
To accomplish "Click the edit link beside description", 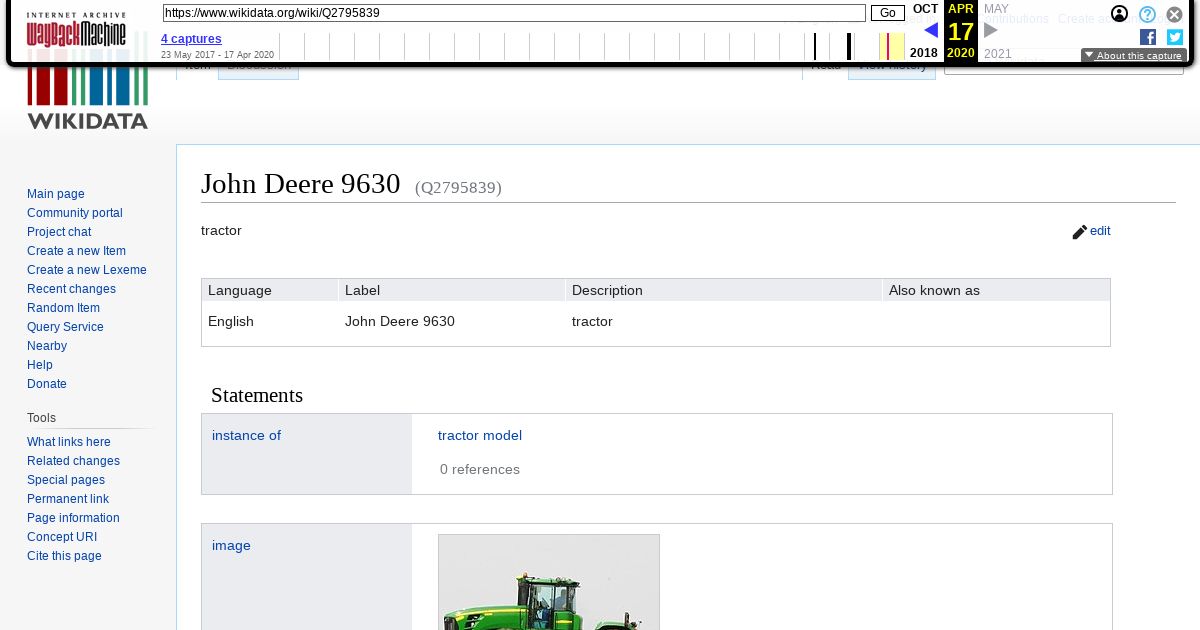I will 1100,231.
